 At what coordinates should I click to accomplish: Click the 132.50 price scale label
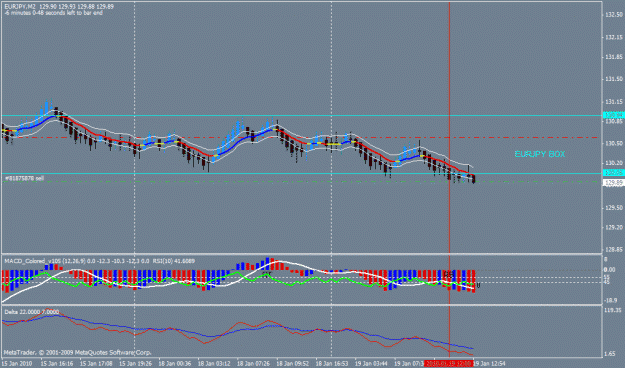coord(614,15)
